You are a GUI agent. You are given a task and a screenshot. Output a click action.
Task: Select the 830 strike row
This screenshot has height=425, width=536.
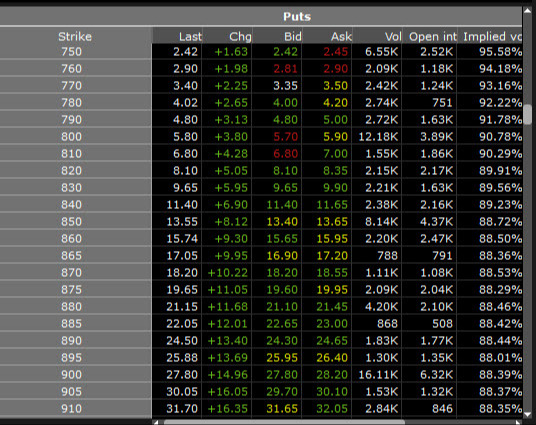(x=261, y=188)
